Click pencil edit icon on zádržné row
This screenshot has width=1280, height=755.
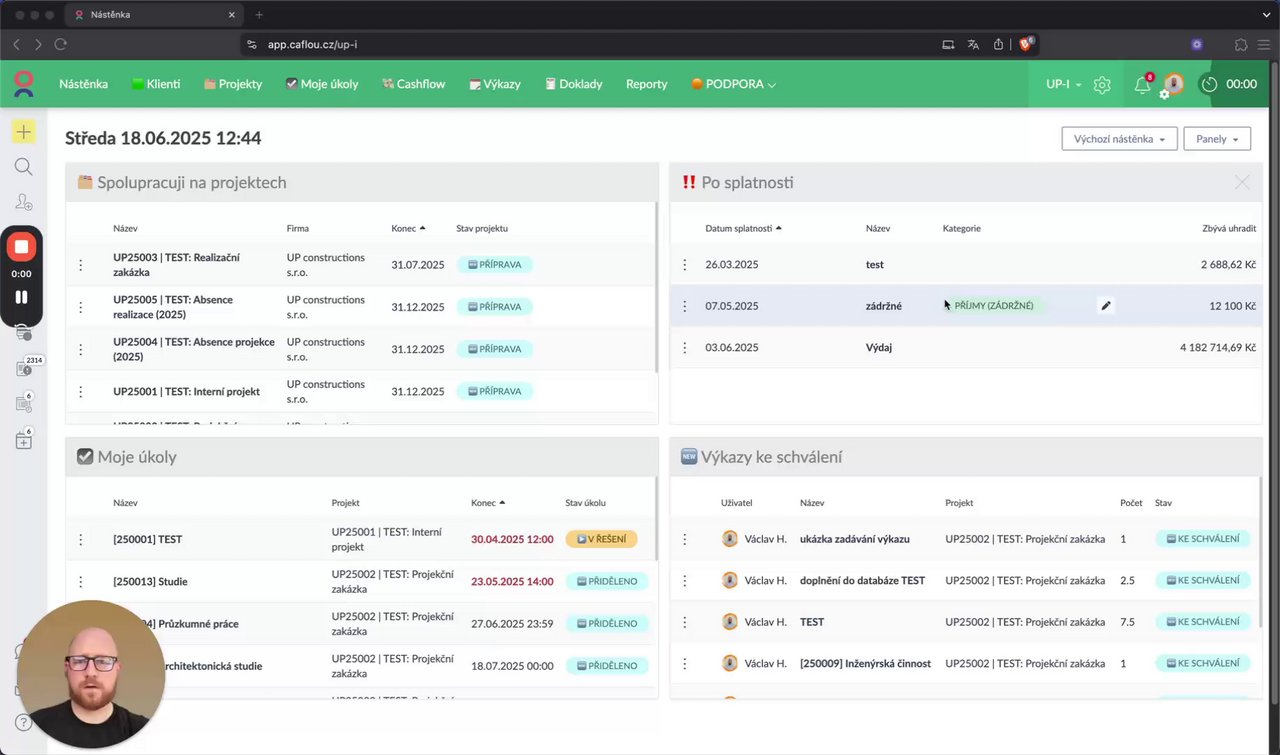(1106, 306)
